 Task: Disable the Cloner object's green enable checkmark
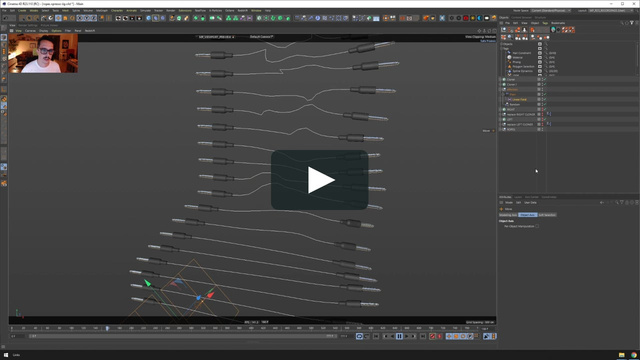[x=545, y=80]
